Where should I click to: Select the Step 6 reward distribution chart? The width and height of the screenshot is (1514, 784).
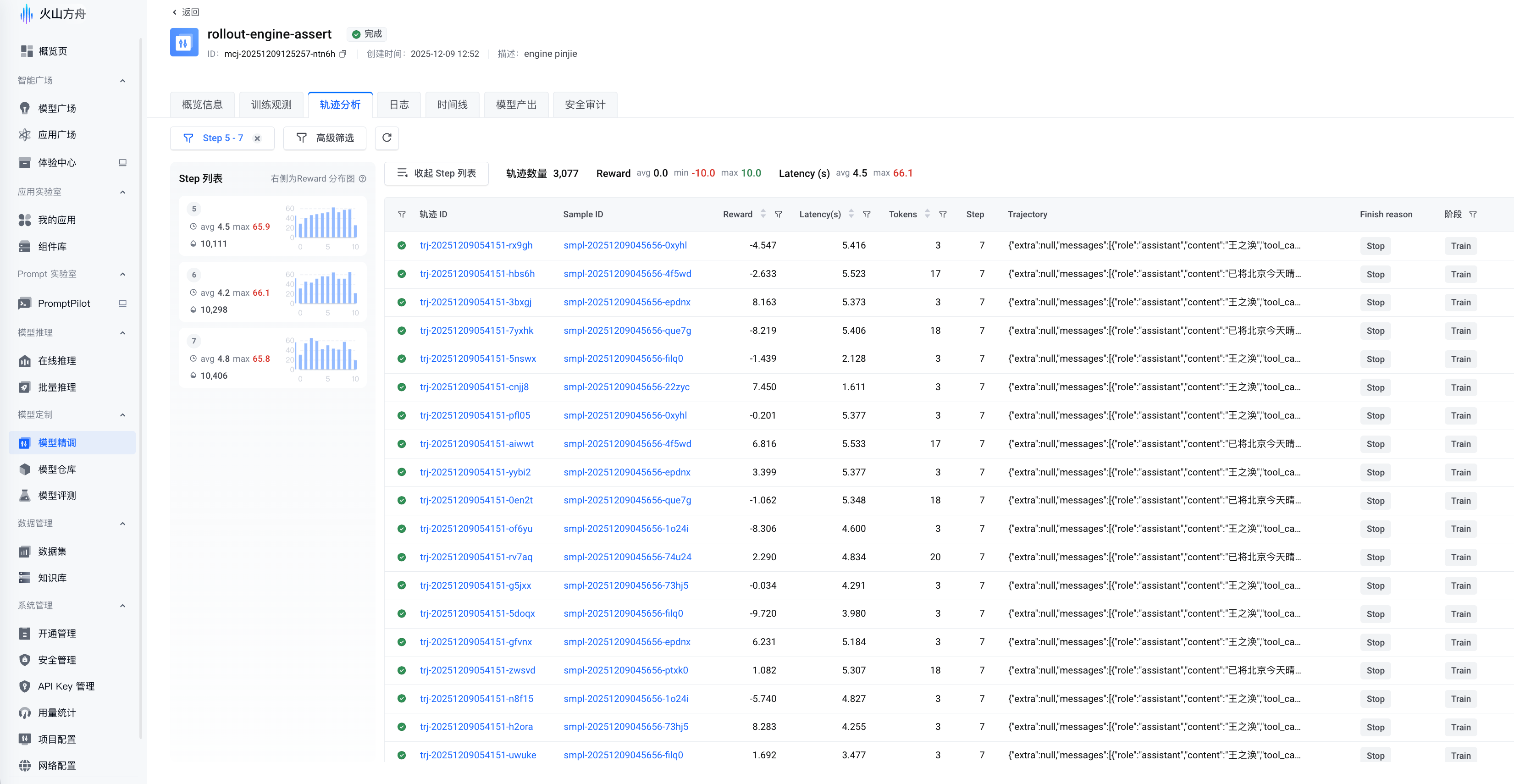pyautogui.click(x=327, y=292)
